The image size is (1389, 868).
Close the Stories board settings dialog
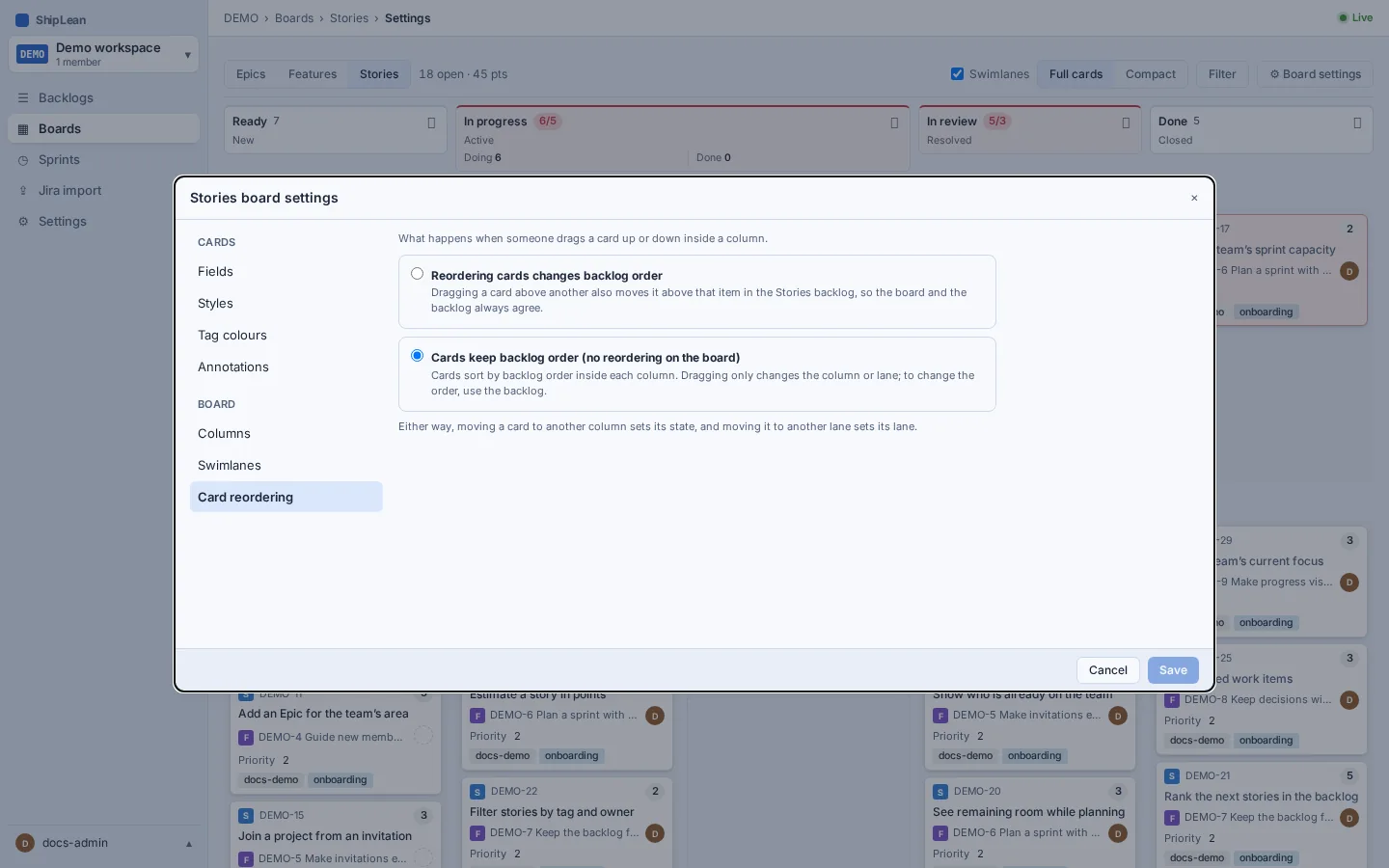[1194, 198]
